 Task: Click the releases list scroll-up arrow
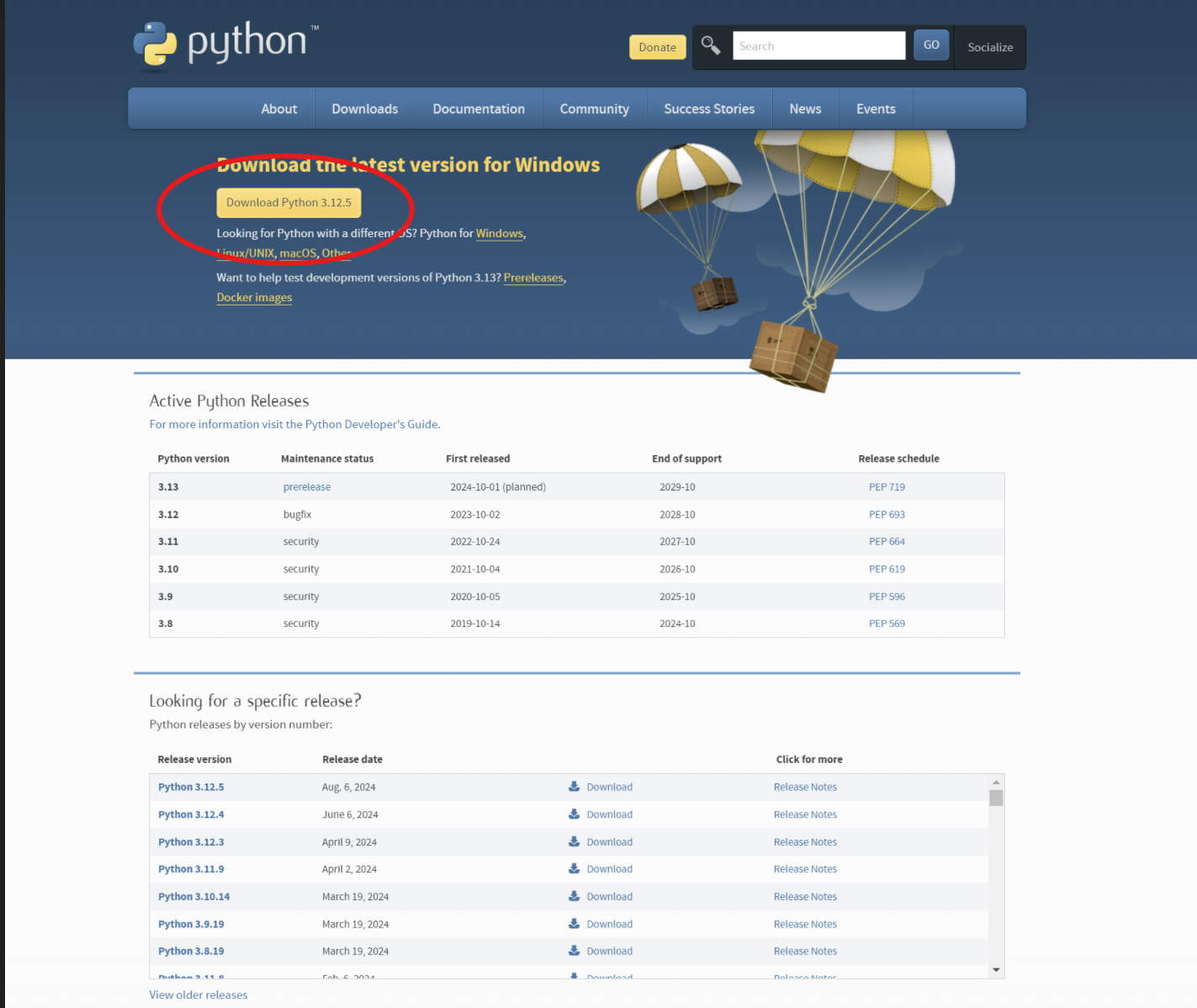(996, 782)
